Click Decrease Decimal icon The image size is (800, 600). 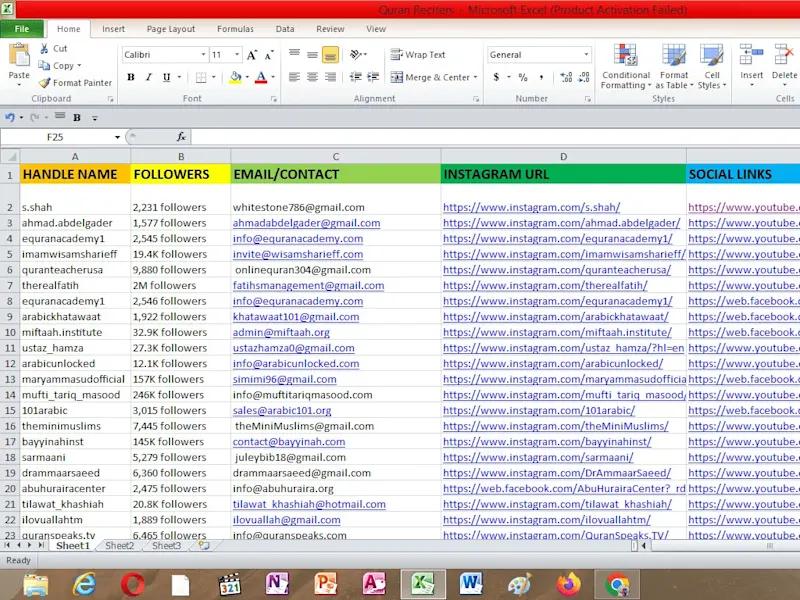584,77
